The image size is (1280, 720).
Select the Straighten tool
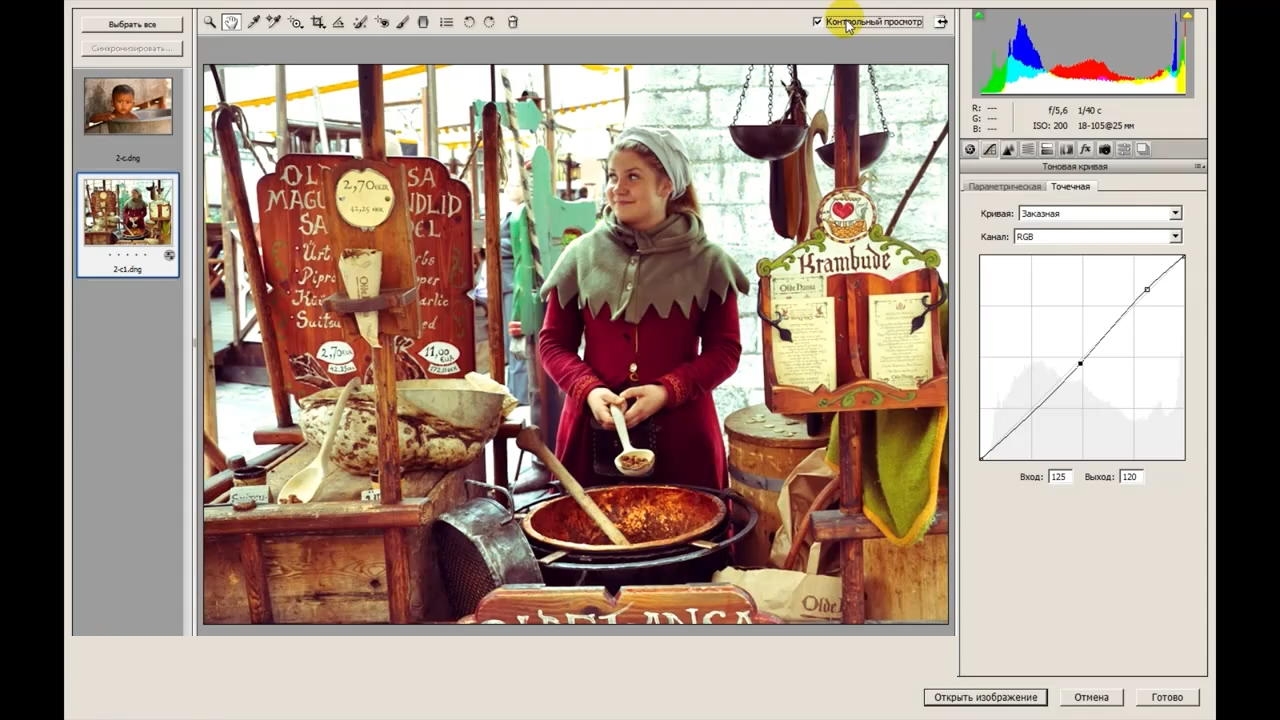coord(338,22)
